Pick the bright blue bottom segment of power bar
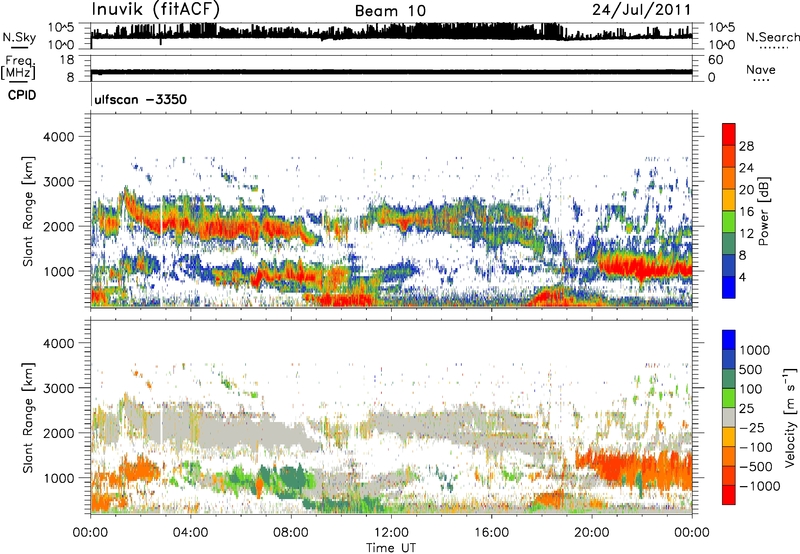 coord(729,287)
